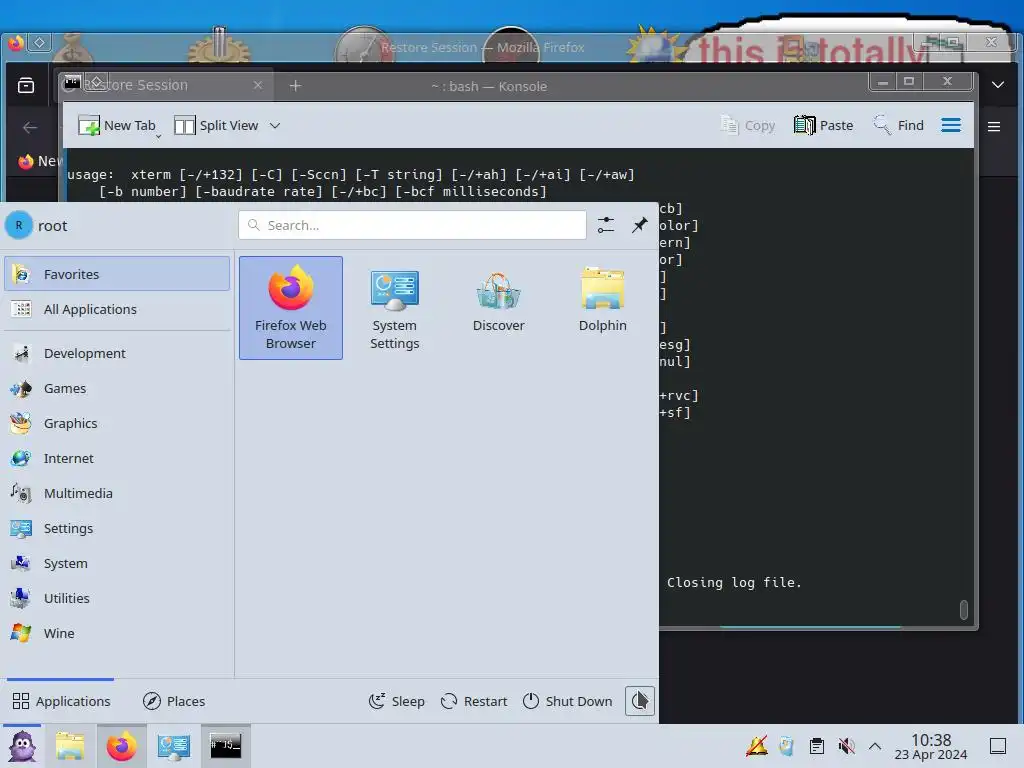Image resolution: width=1024 pixels, height=768 pixels.
Task: Show more session options button
Action: tap(639, 701)
